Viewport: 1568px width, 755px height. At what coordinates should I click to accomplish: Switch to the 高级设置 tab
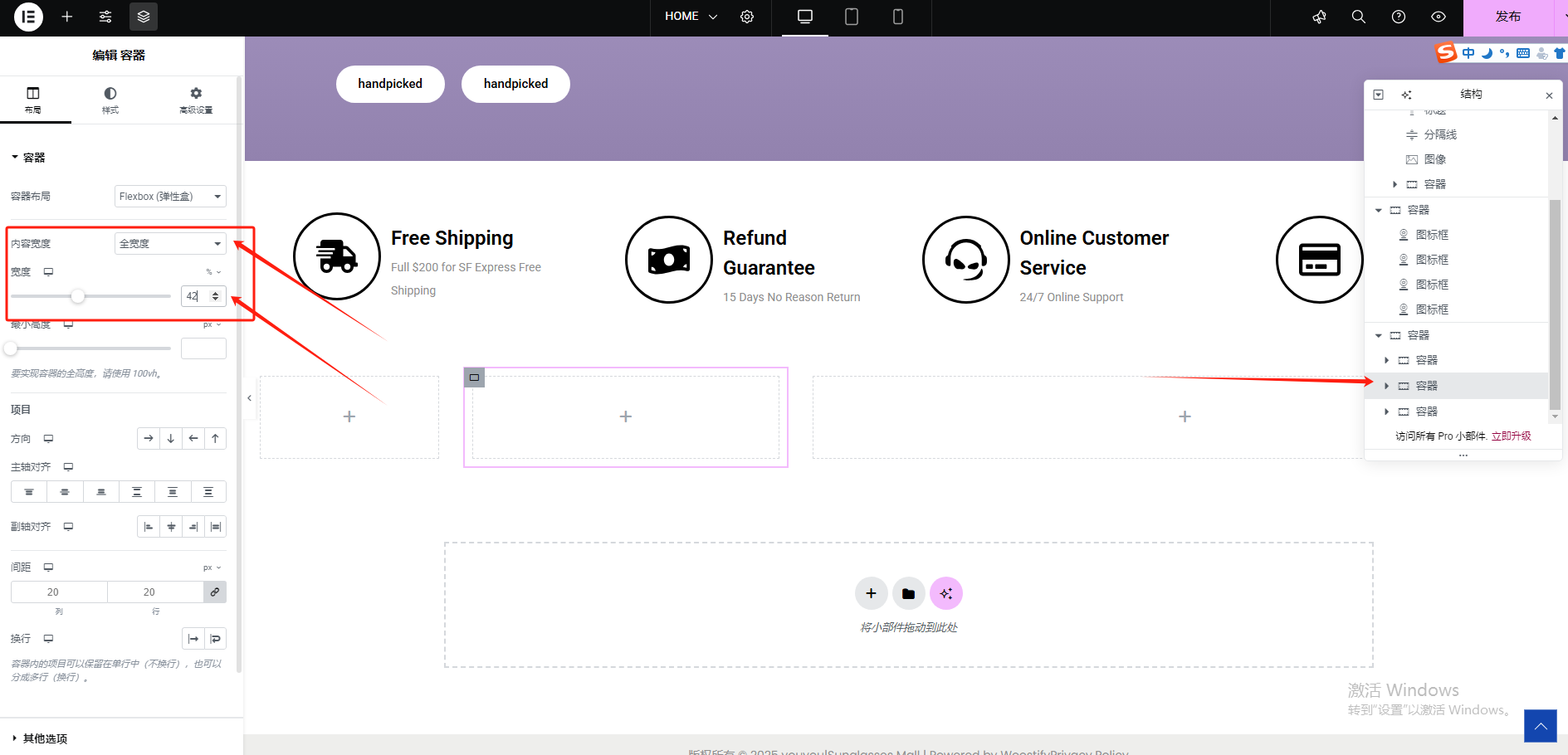(196, 100)
